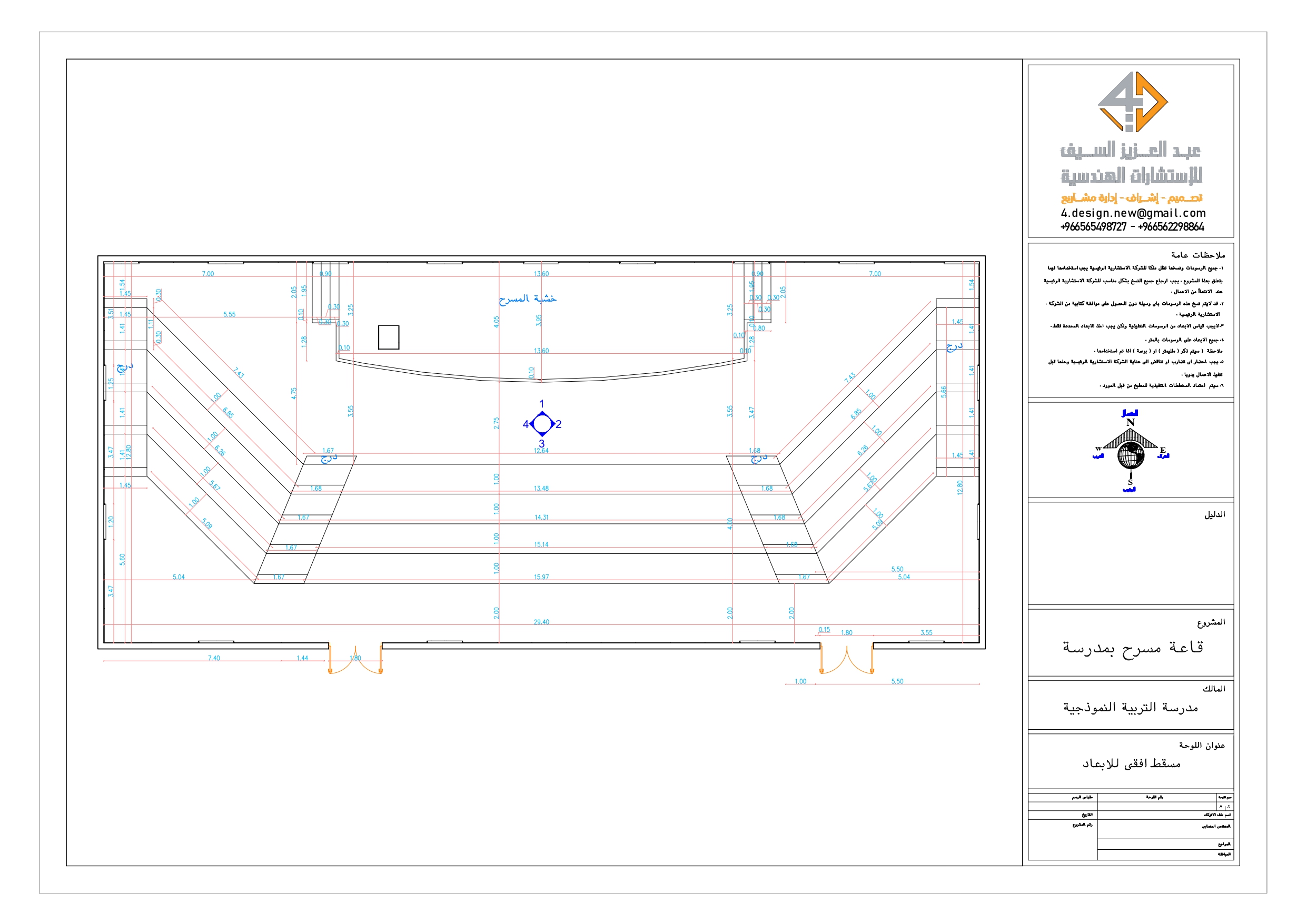Screen dimensions: 1307x924
Task: Click the stage label 'خشبة المسرح'
Action: (x=528, y=299)
